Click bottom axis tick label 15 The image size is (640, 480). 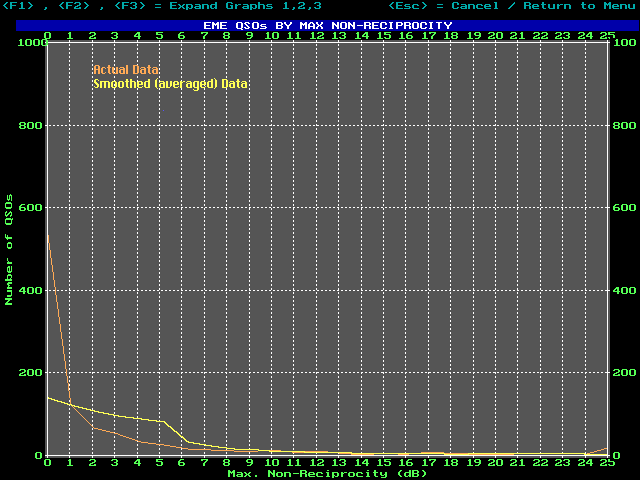[x=384, y=463]
